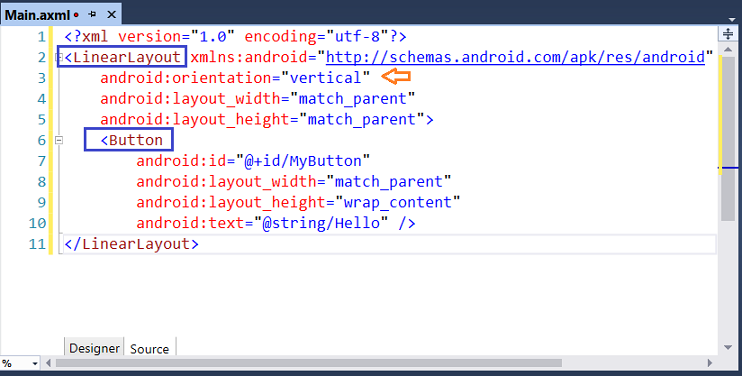The height and width of the screenshot is (376, 742).
Task: Click the horizontal scrollbar right arrow
Action: (x=709, y=363)
